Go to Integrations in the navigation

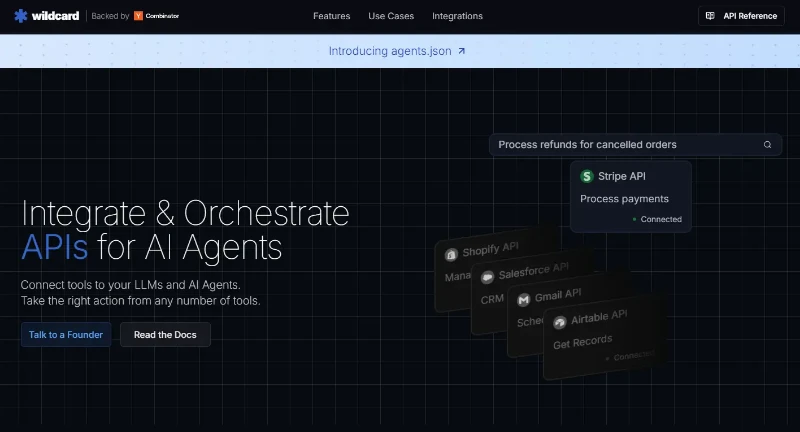[457, 16]
